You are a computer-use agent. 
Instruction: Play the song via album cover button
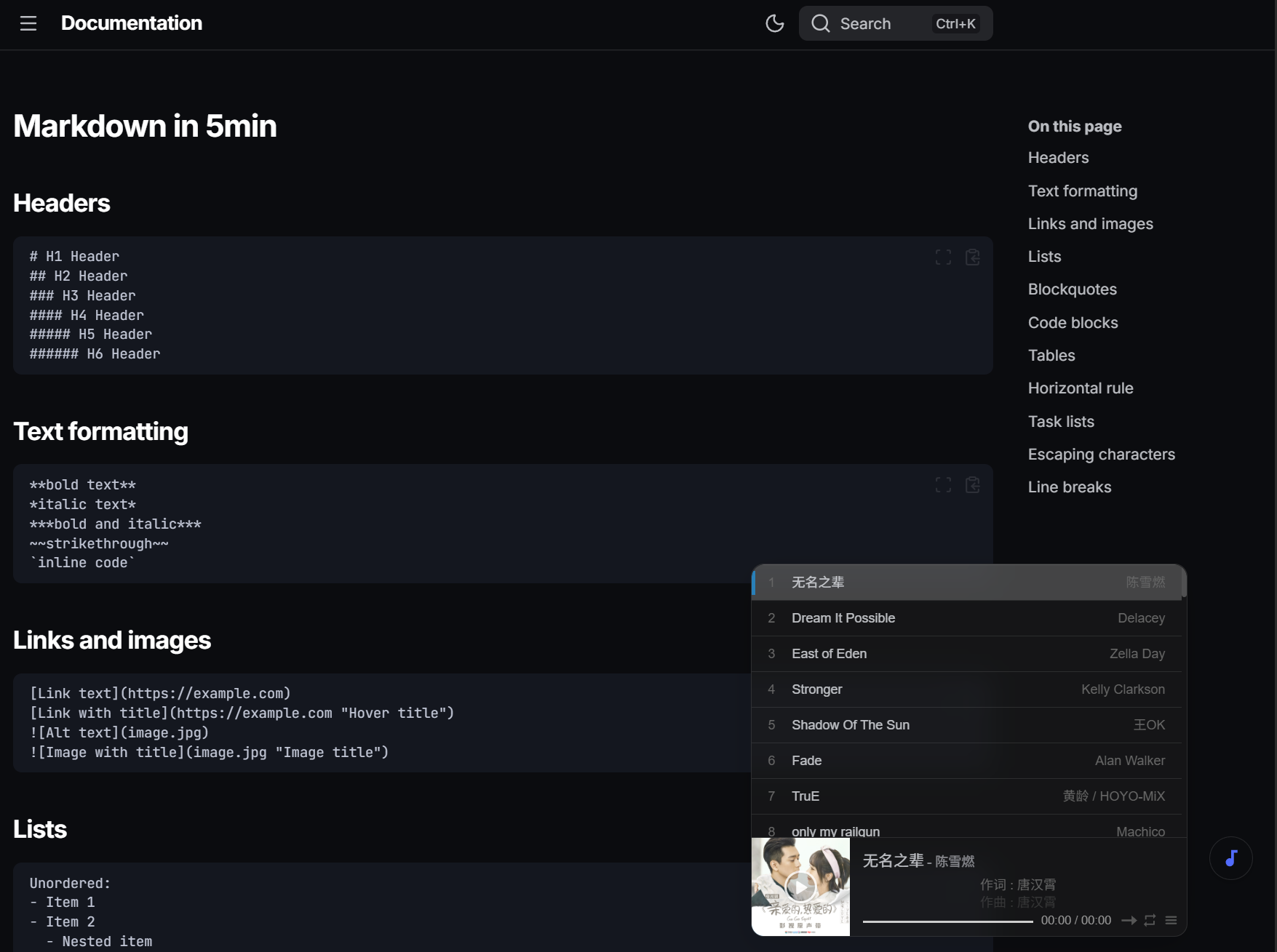pos(800,887)
